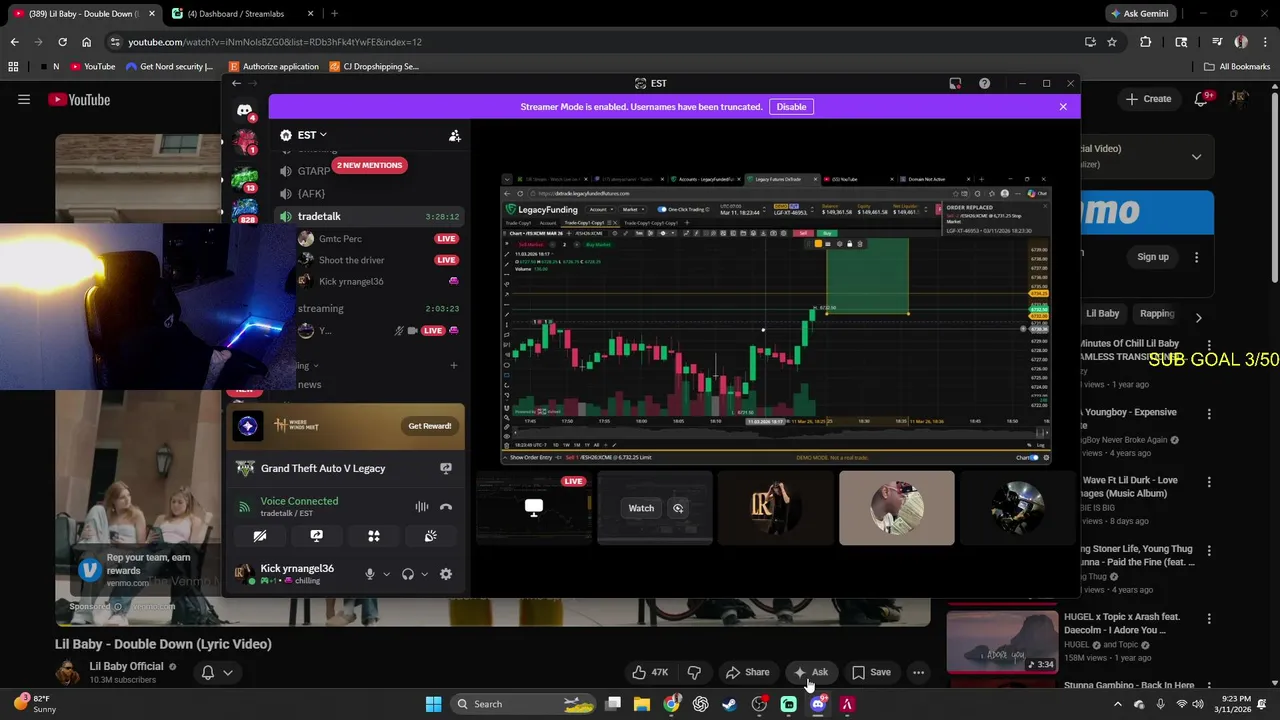Click the Get Reward! button

pos(429,426)
